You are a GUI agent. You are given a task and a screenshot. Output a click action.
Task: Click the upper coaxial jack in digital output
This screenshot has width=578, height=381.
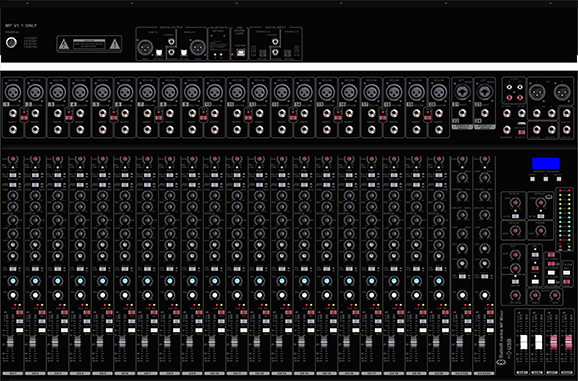tap(171, 42)
